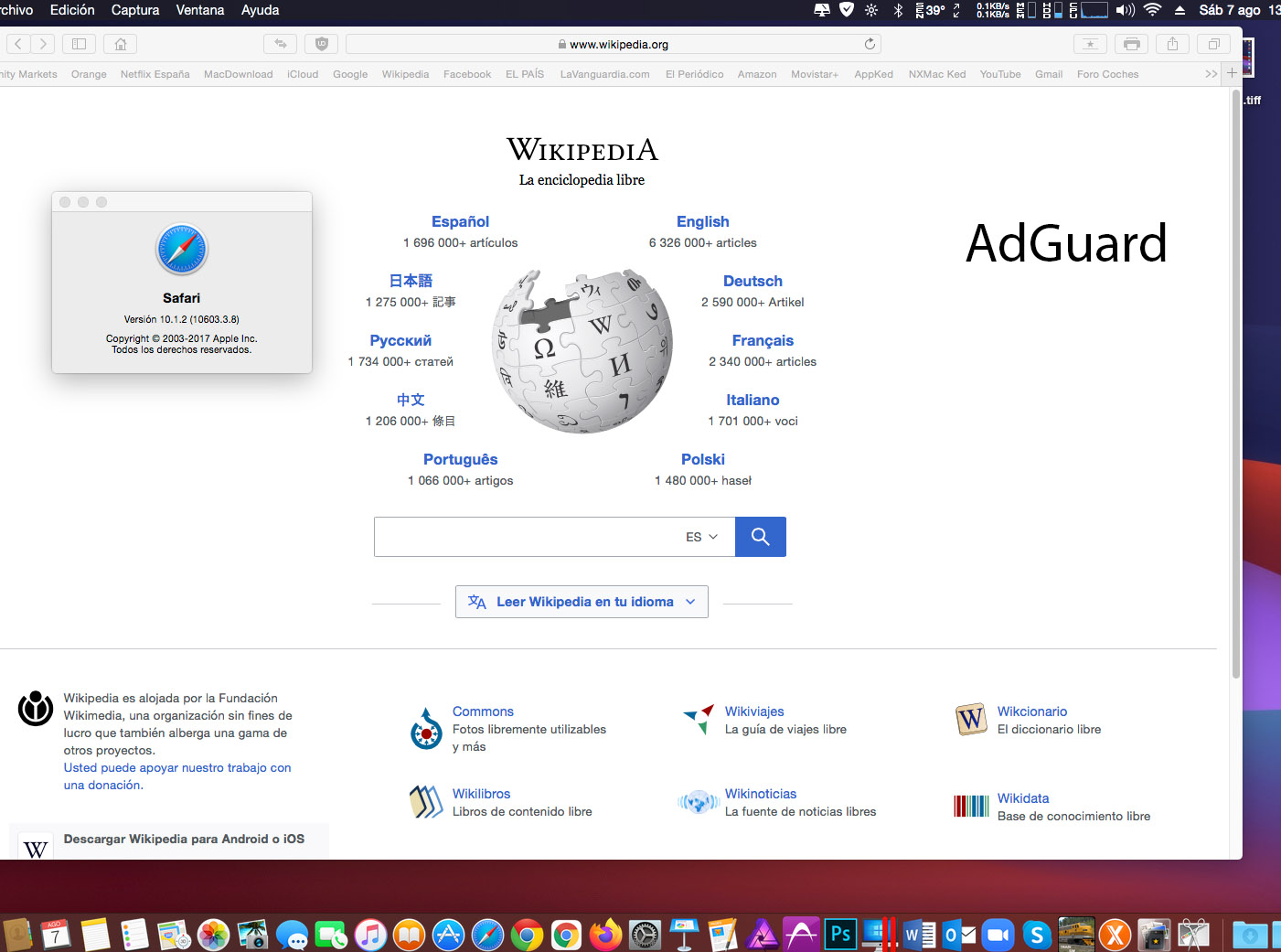Expand Leer Wikipedia en tu idioma
The image size is (1281, 952).
[582, 602]
